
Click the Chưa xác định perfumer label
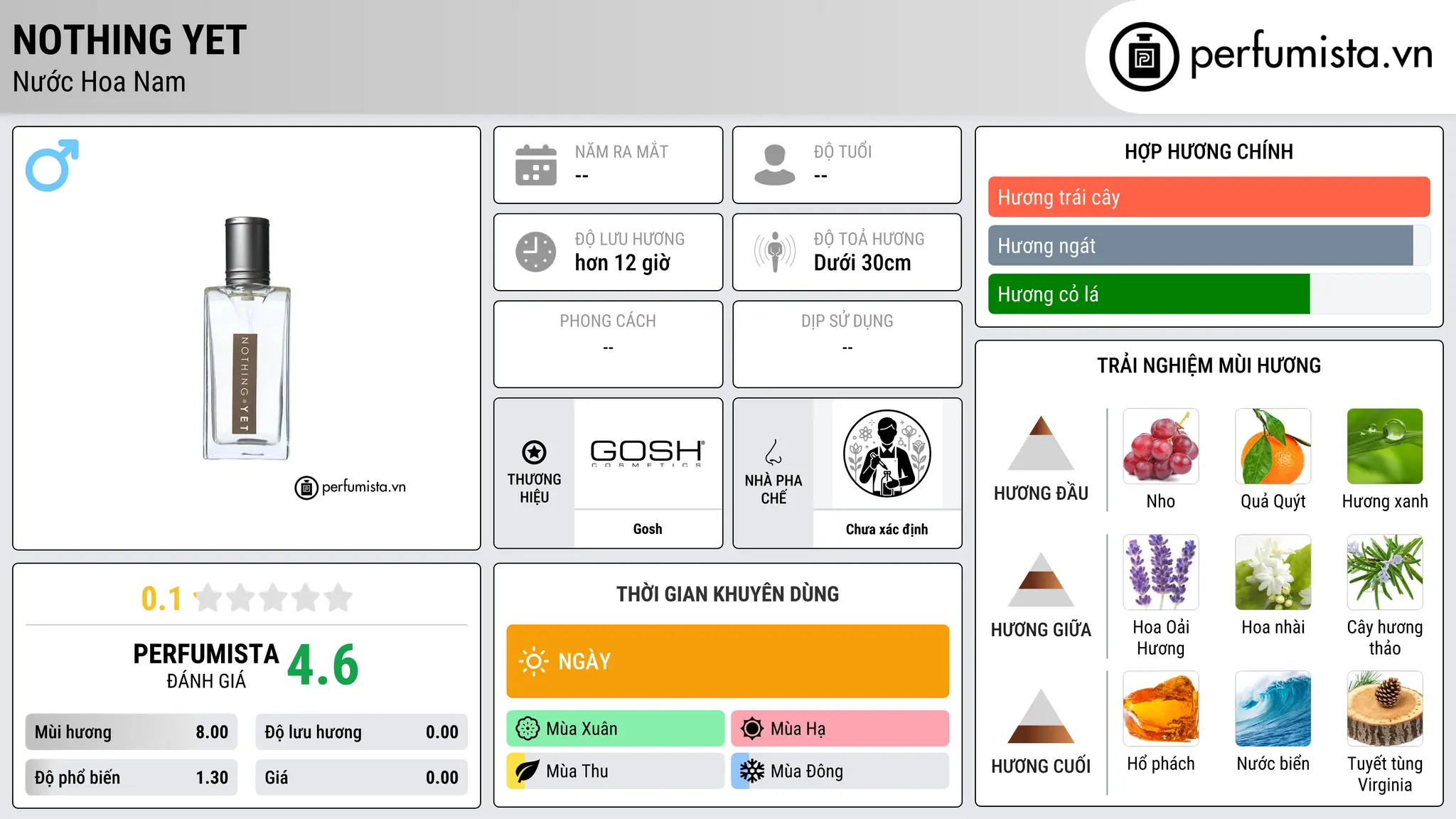887,529
